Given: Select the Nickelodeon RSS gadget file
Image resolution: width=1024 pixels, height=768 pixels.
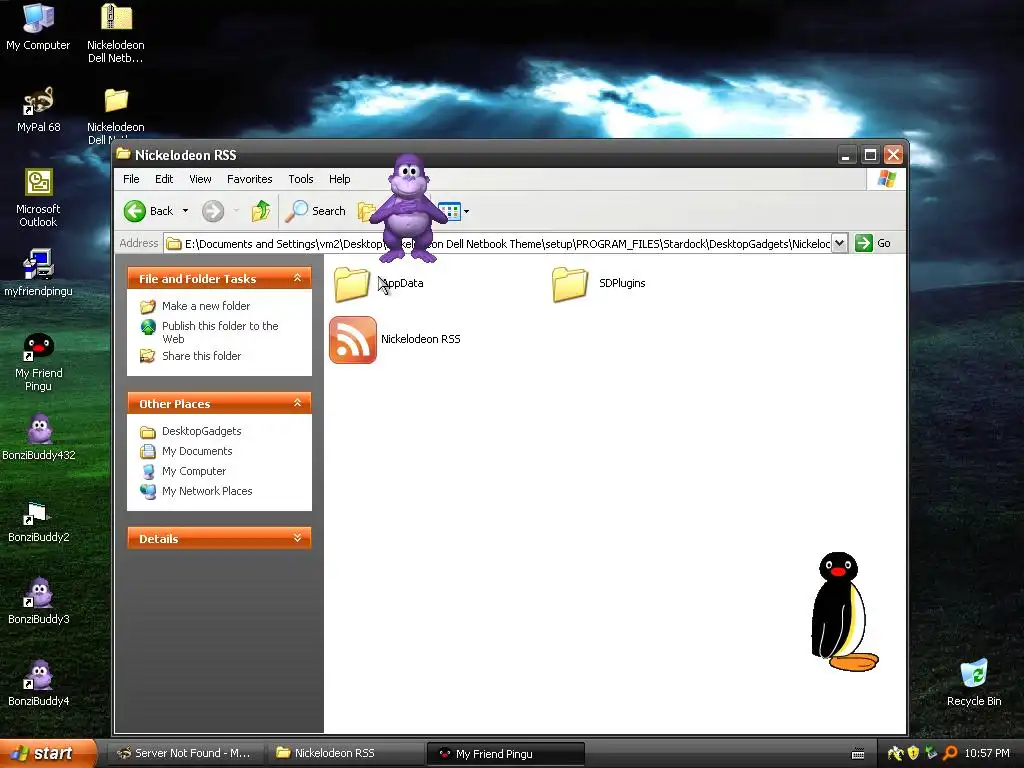Looking at the screenshot, I should (x=395, y=340).
